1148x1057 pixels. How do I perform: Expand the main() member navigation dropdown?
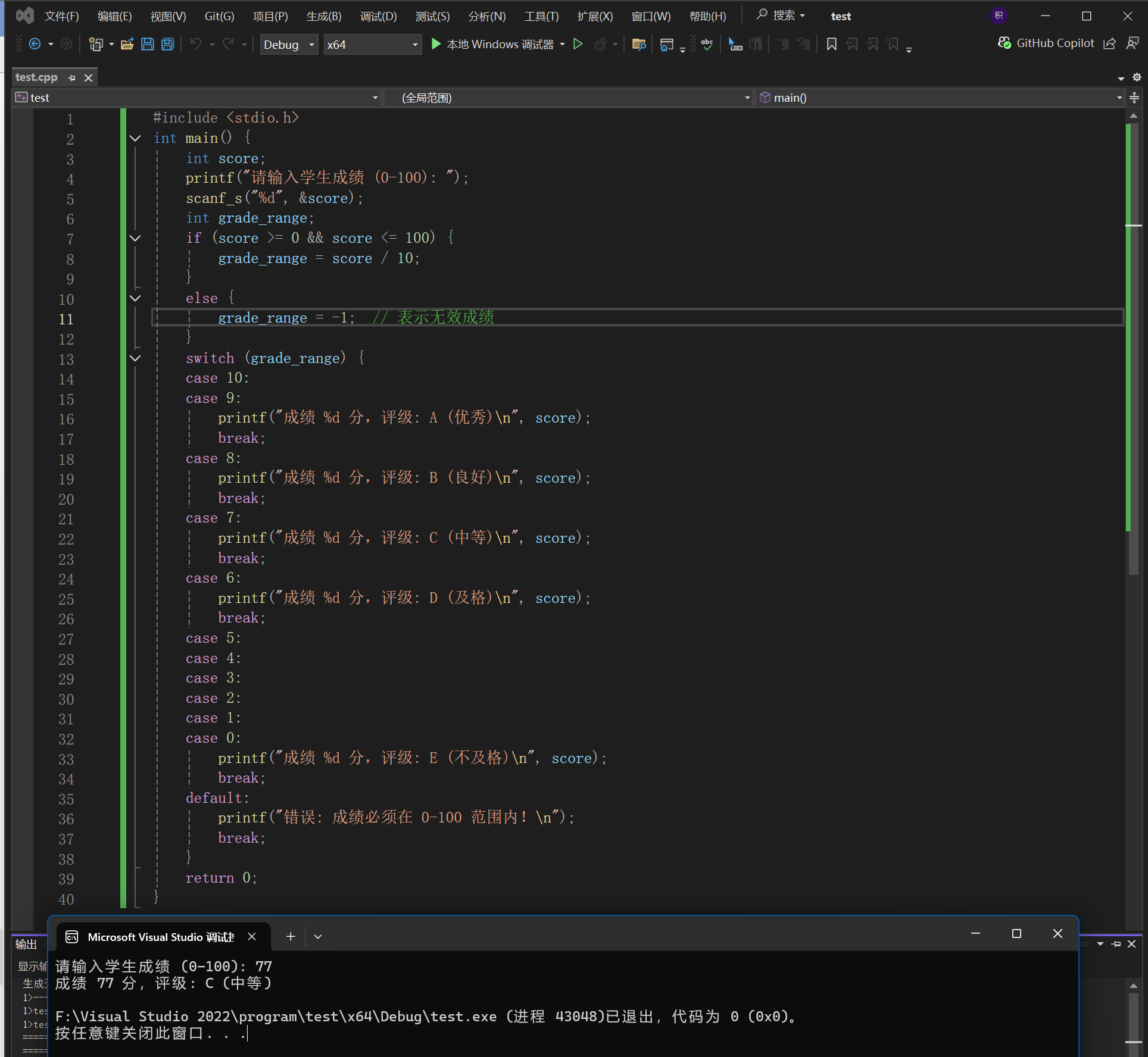[1119, 98]
